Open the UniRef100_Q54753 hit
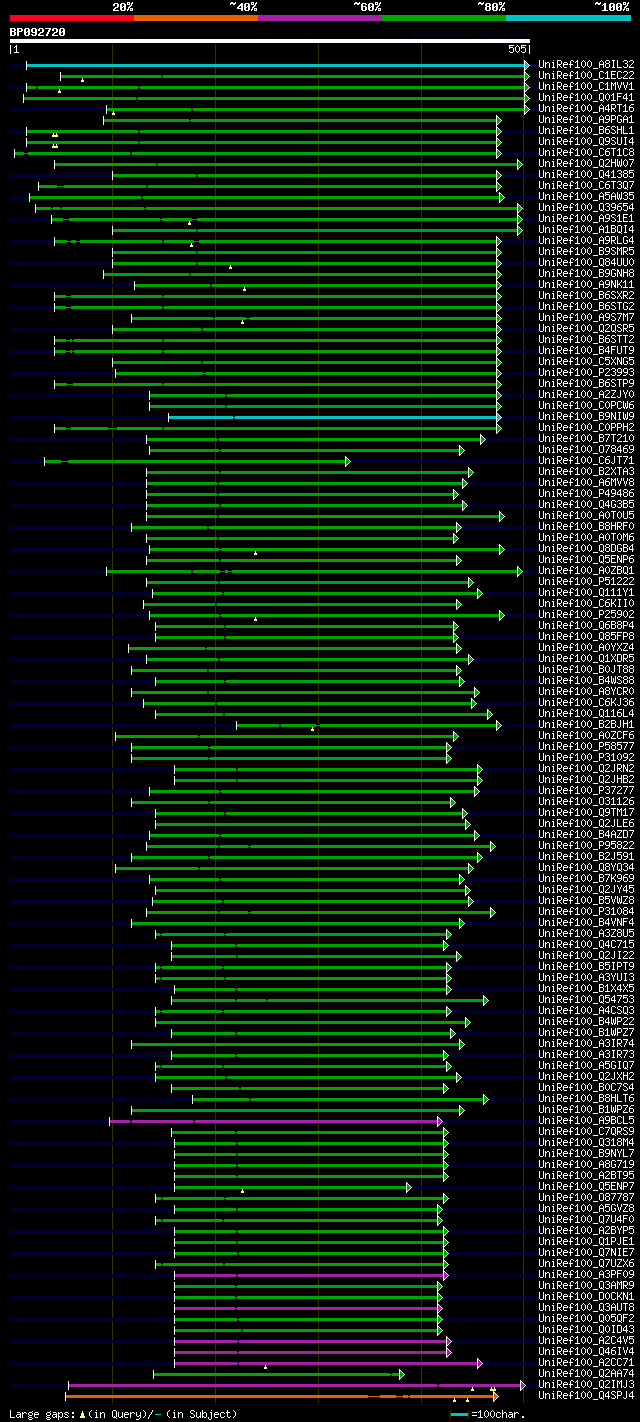 586,1000
